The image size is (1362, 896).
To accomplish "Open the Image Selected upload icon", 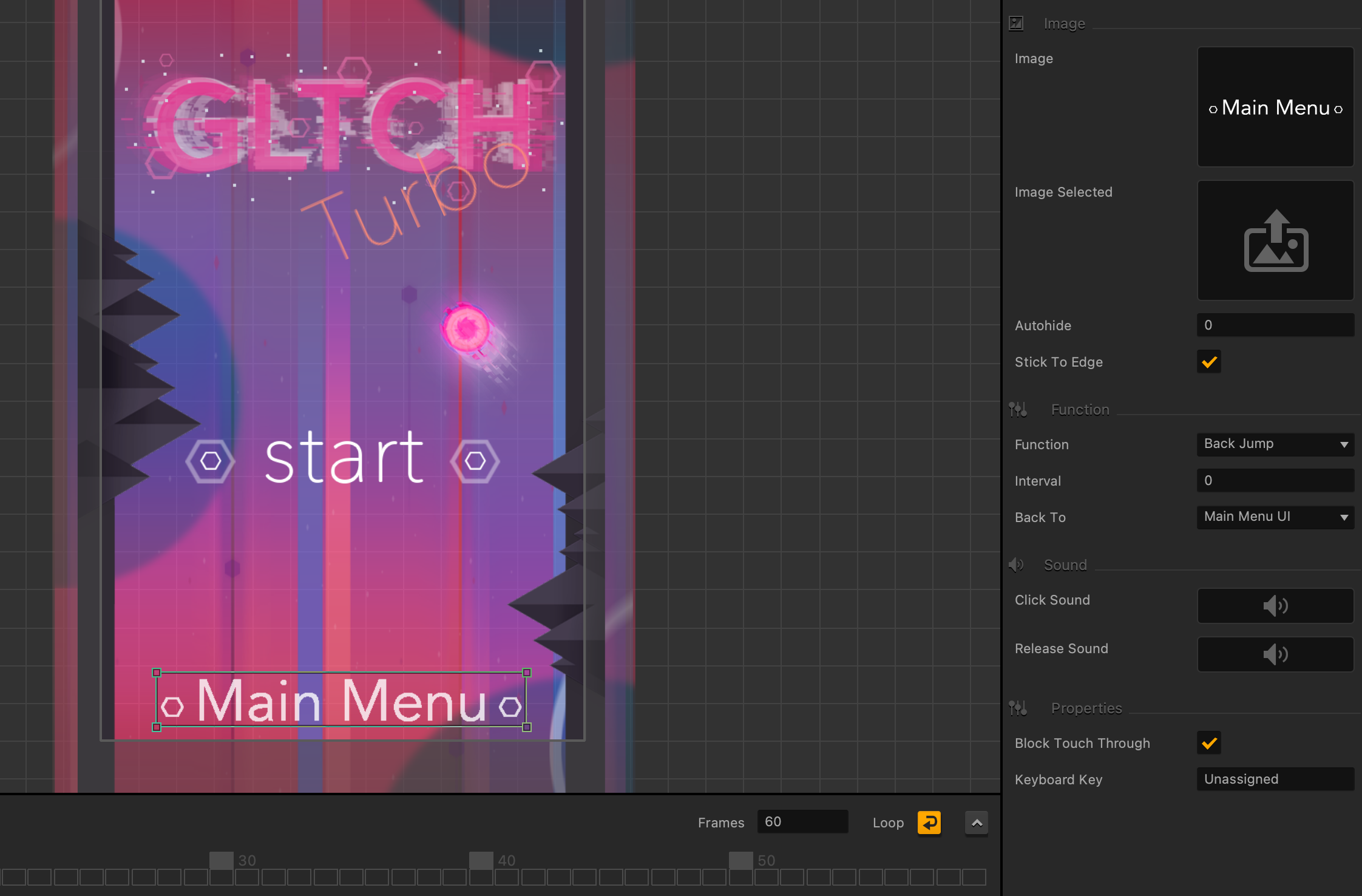I will pyautogui.click(x=1275, y=240).
